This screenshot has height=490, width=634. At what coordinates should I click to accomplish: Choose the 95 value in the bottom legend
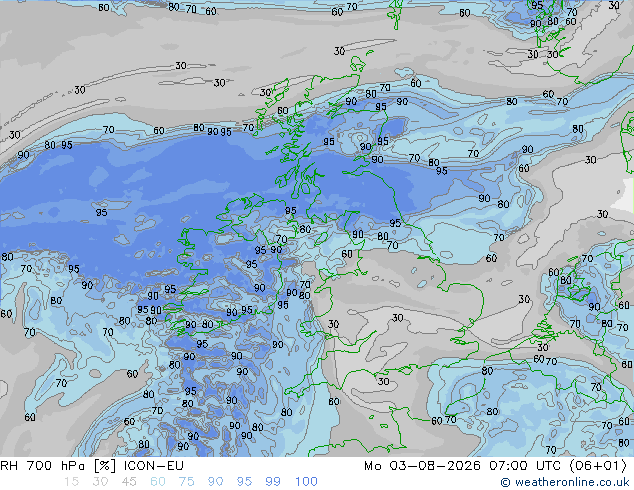coord(244,482)
